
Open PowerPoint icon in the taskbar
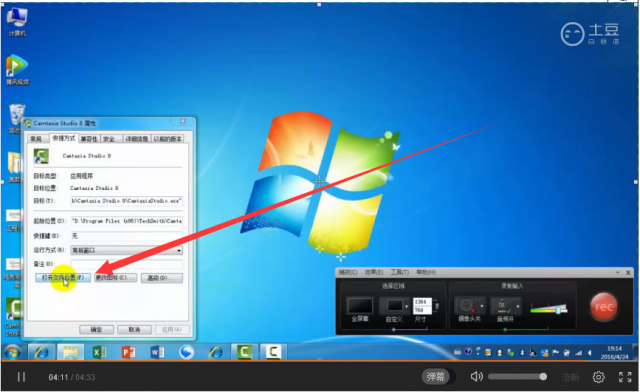click(x=129, y=352)
